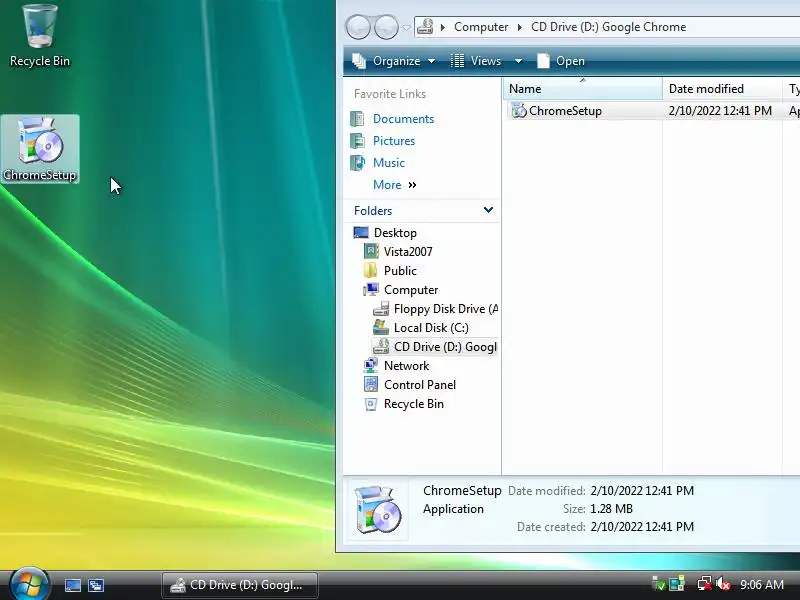The width and height of the screenshot is (800, 600).
Task: Expand the arrow before Computer in breadcrumb
Action: pos(443,27)
